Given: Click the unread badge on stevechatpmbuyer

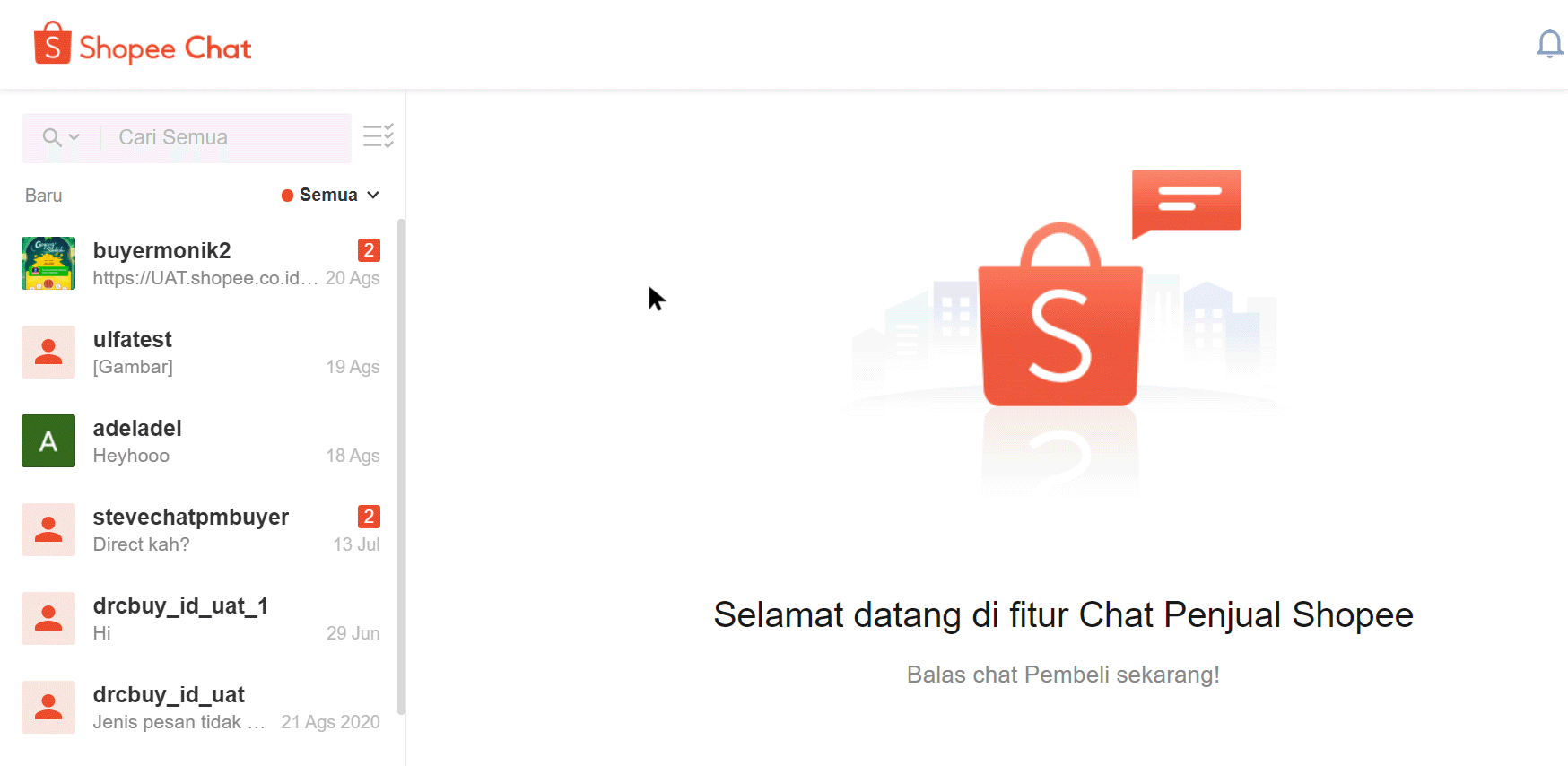Looking at the screenshot, I should (369, 517).
